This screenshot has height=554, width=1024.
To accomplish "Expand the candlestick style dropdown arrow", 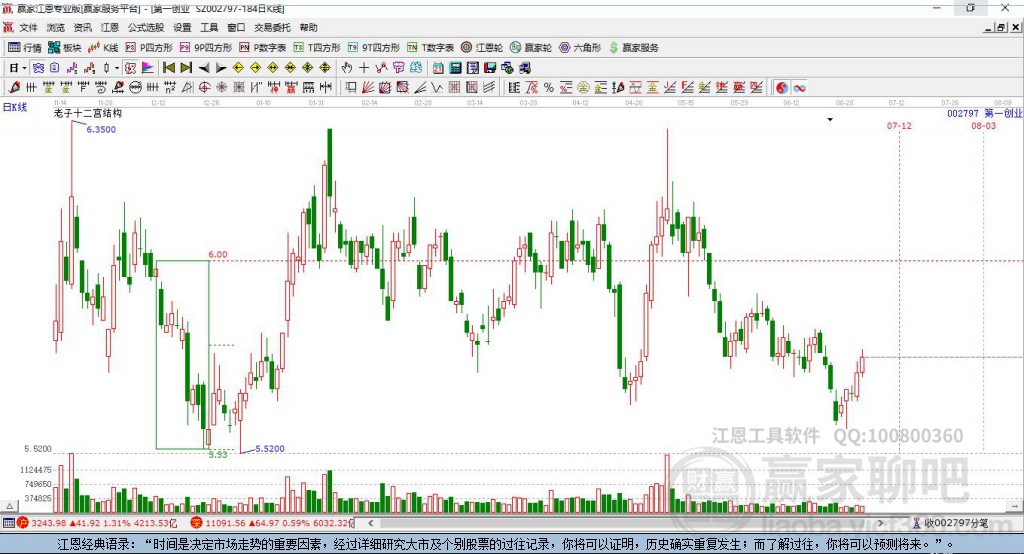I will [117, 68].
